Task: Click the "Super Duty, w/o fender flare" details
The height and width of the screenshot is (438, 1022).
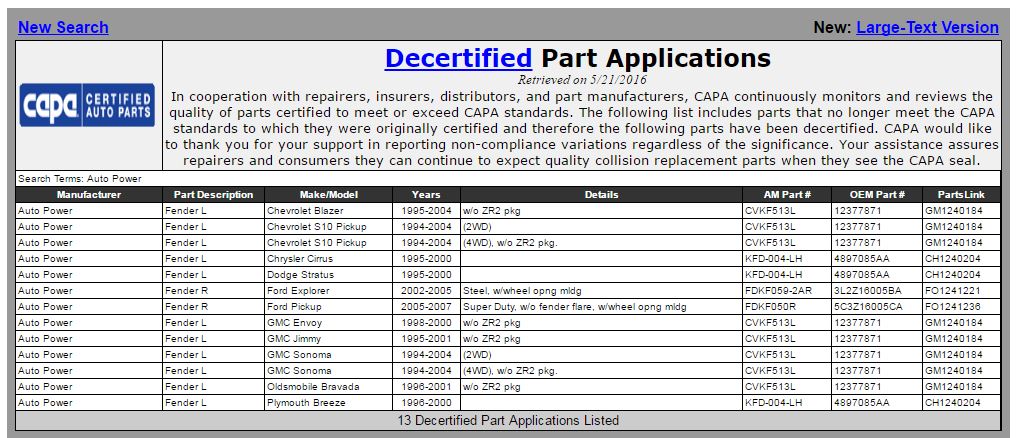Action: (x=601, y=307)
